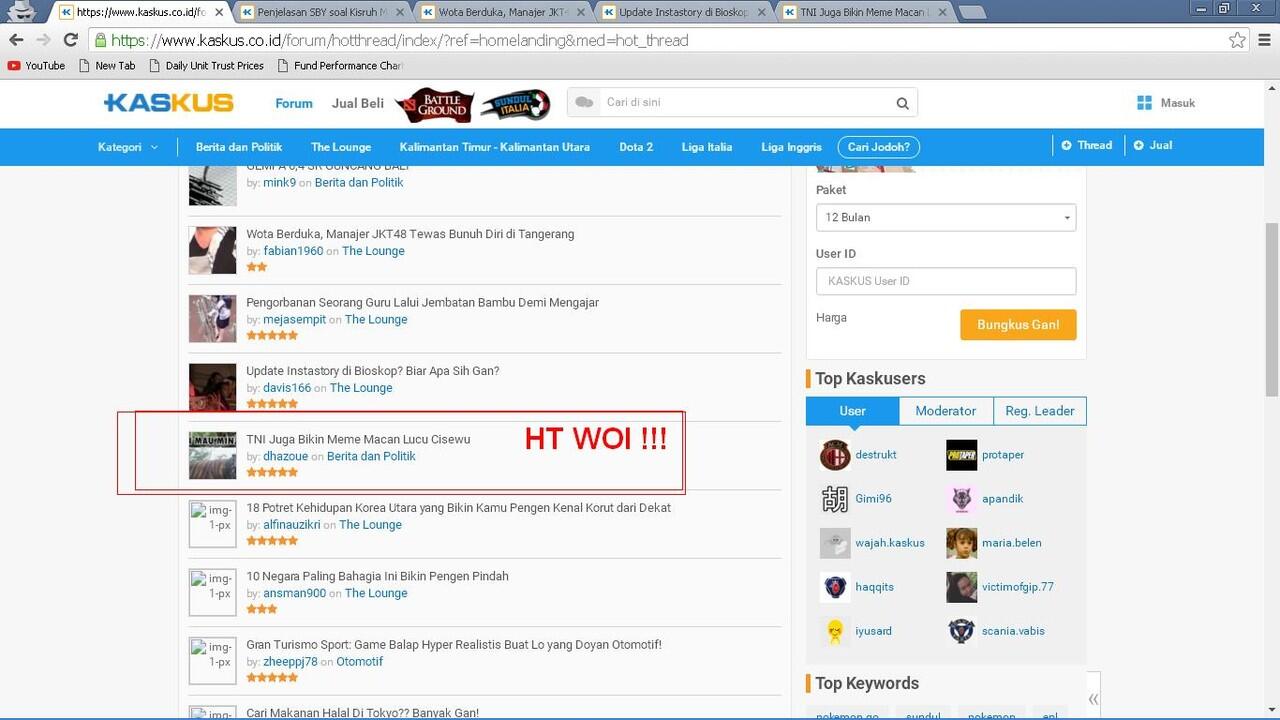Viewport: 1280px width, 720px height.
Task: Open the Battle Ground banner icon
Action: click(434, 104)
